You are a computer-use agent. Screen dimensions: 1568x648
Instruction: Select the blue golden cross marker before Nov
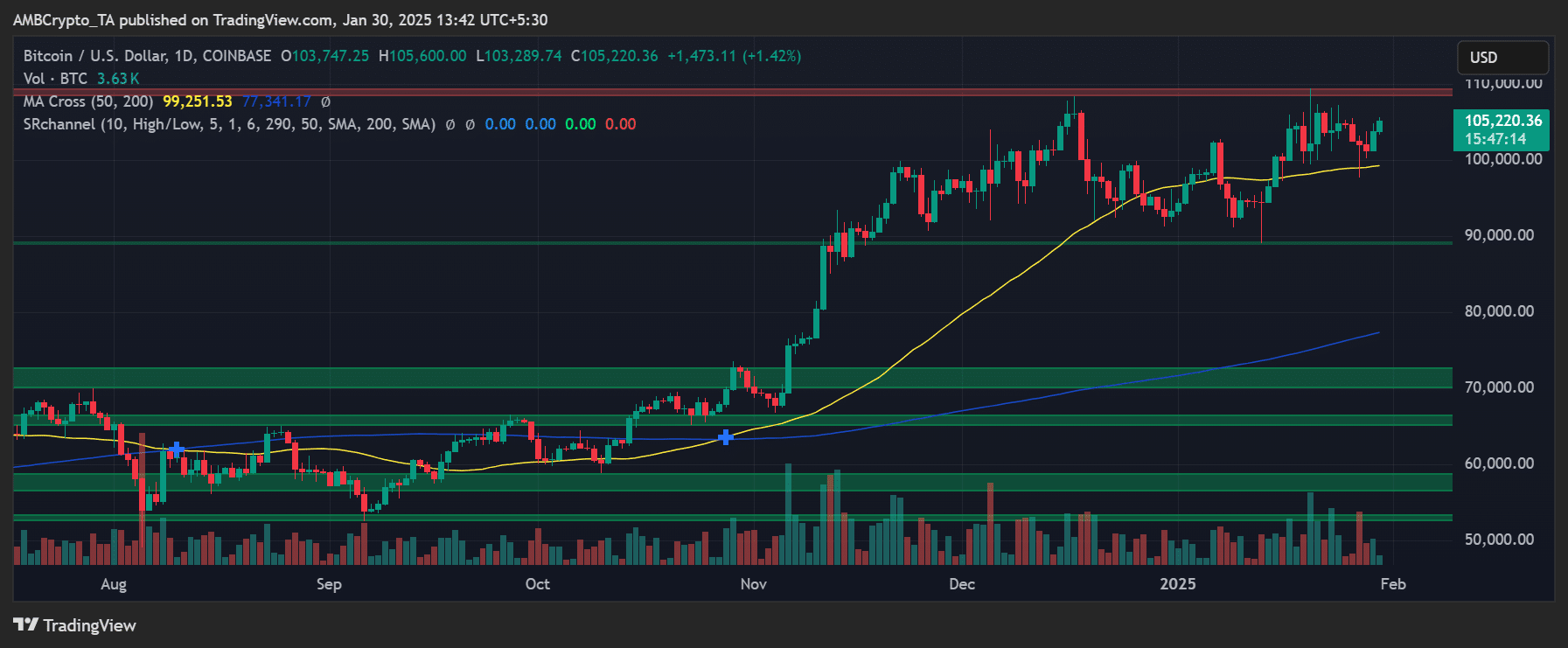click(726, 436)
